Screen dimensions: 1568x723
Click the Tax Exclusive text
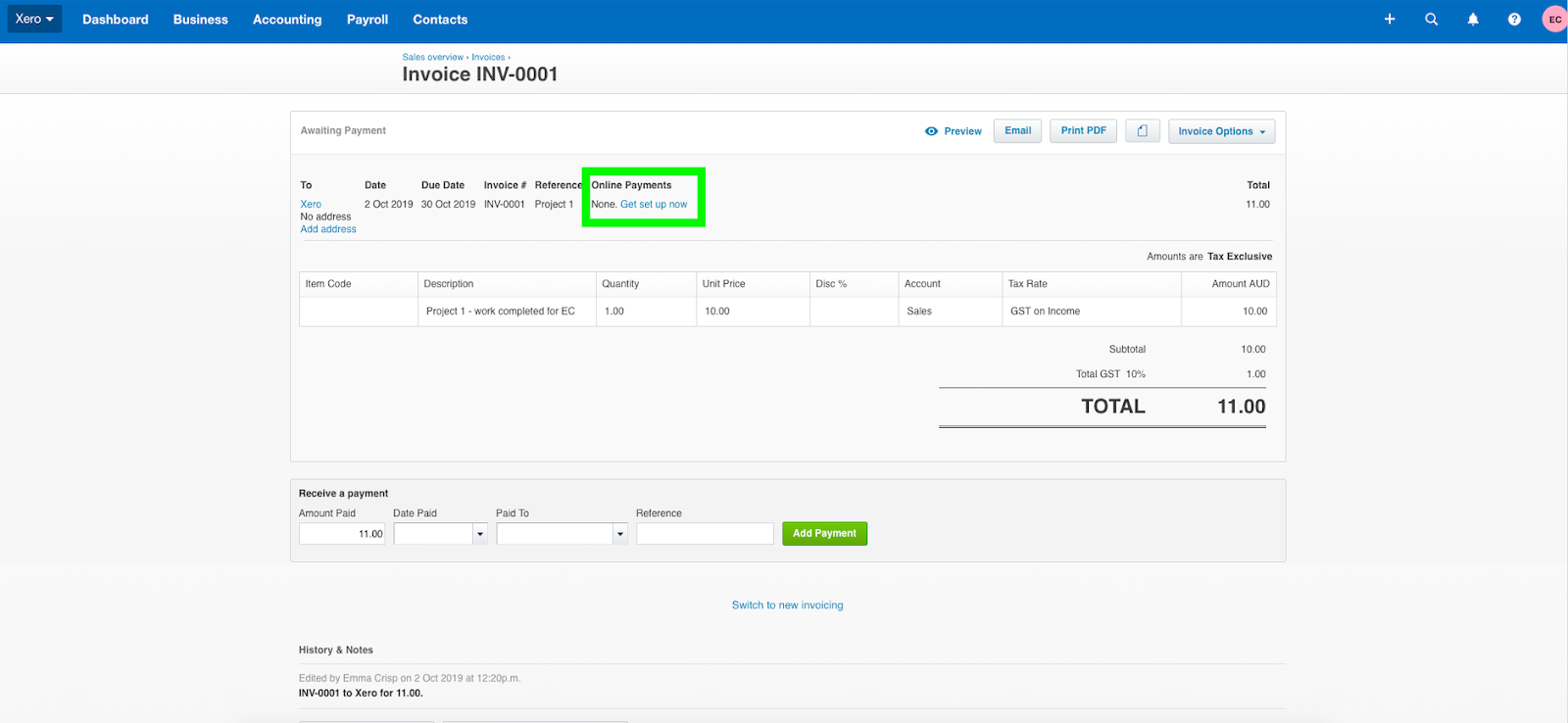[1240, 257]
